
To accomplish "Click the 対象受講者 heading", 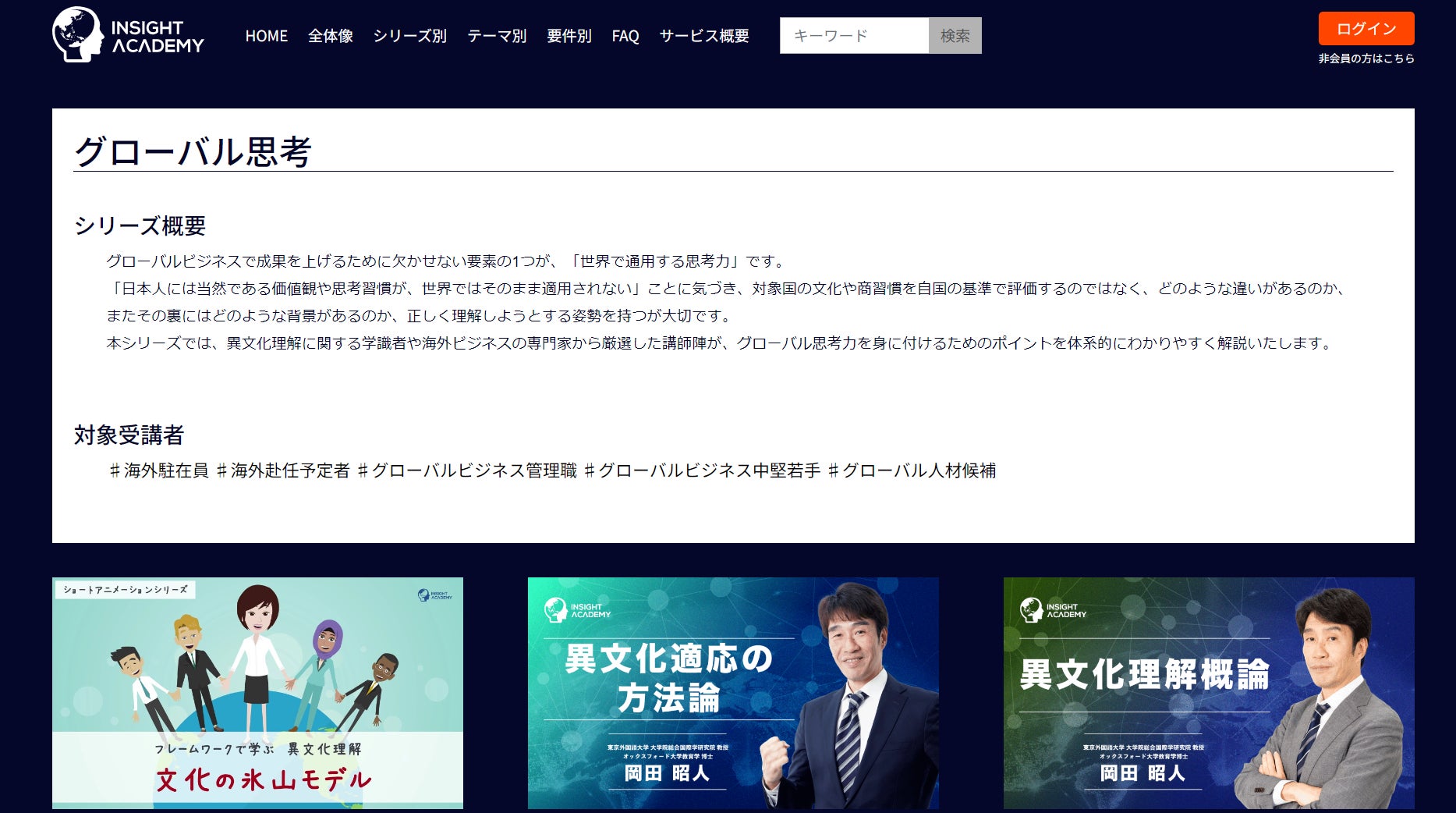I will tap(129, 435).
